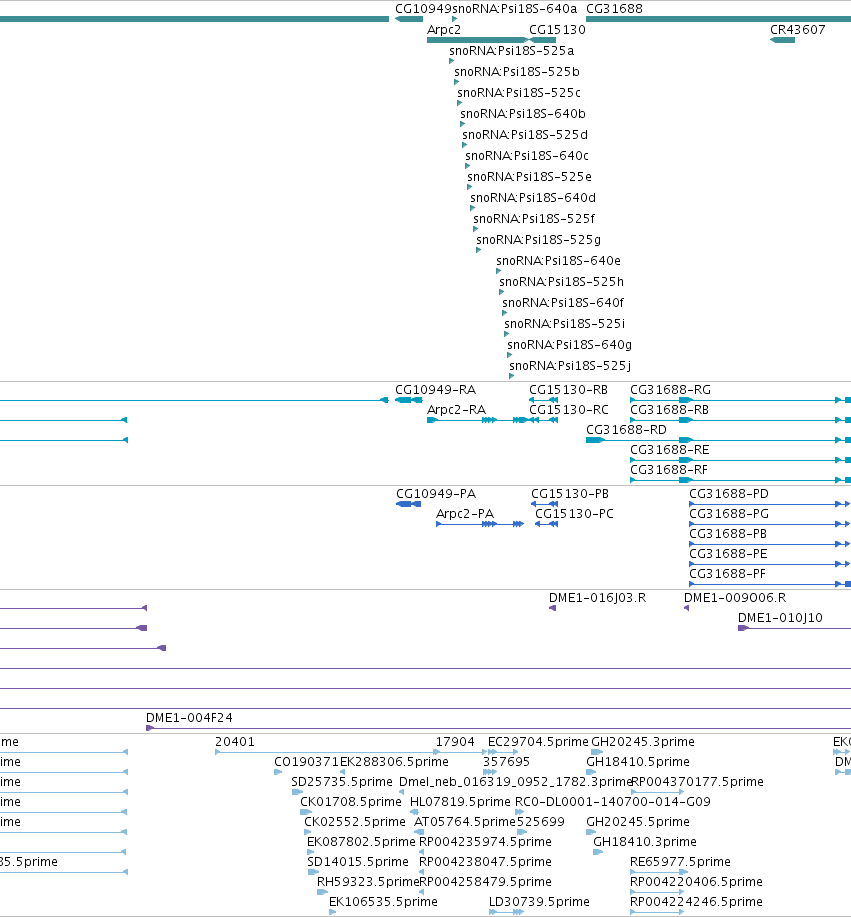This screenshot has width=851, height=917.
Task: Select snoRNA:Psi18S-525b feature label
Action: (517, 72)
